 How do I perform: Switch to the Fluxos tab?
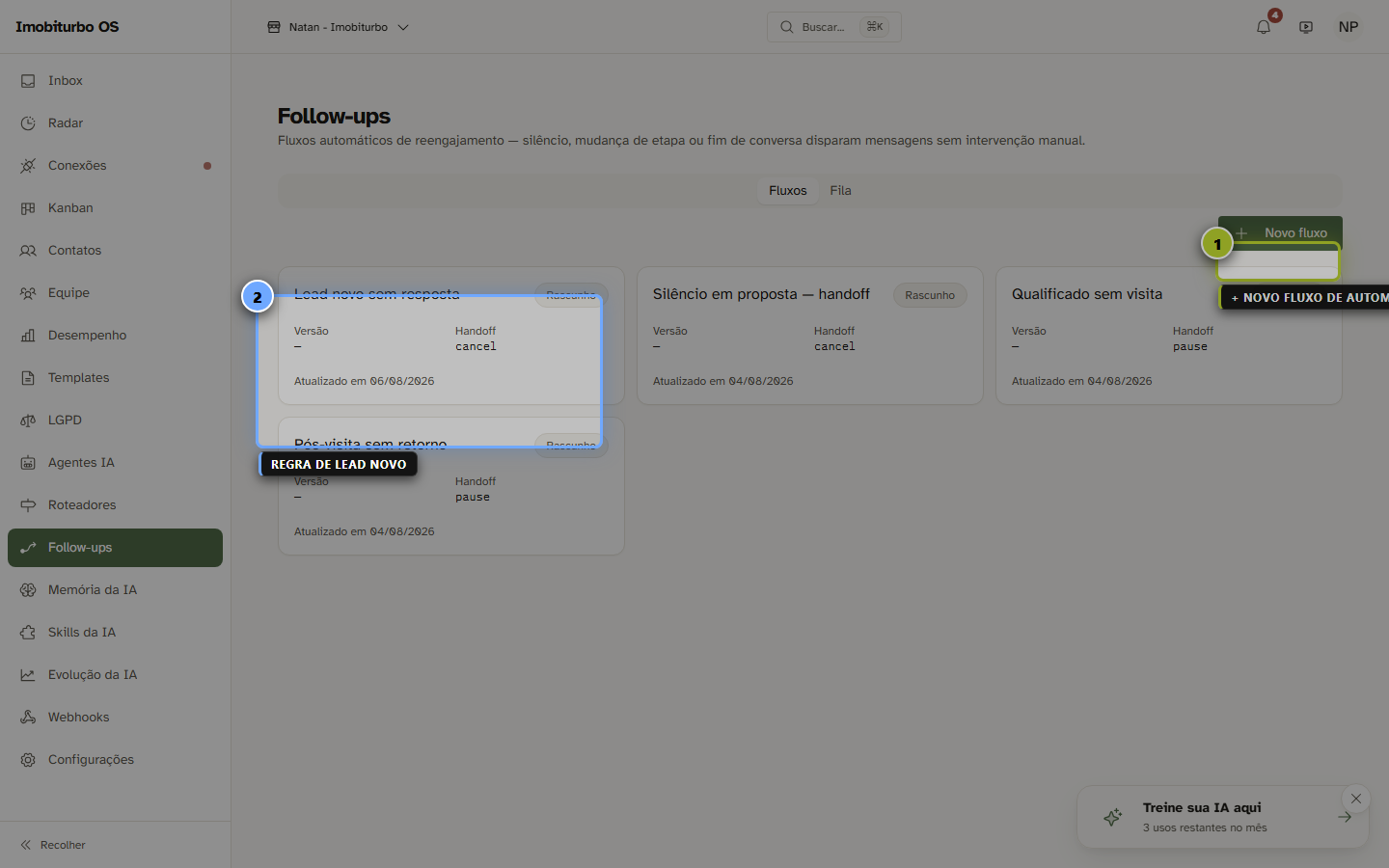pyautogui.click(x=788, y=191)
